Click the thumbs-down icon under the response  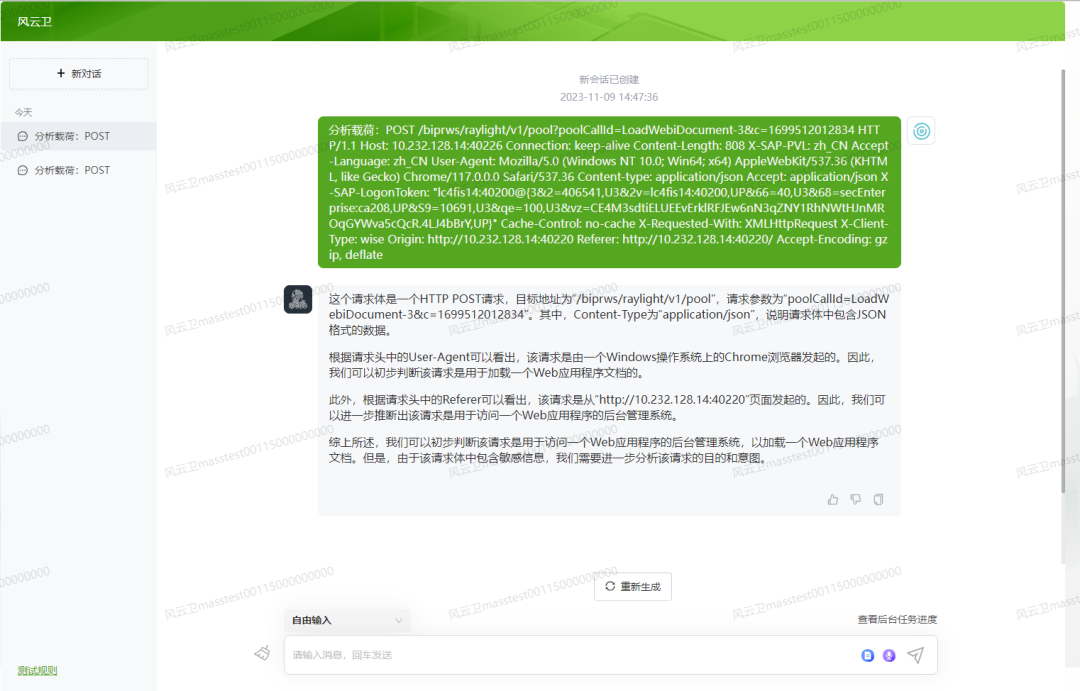click(855, 499)
